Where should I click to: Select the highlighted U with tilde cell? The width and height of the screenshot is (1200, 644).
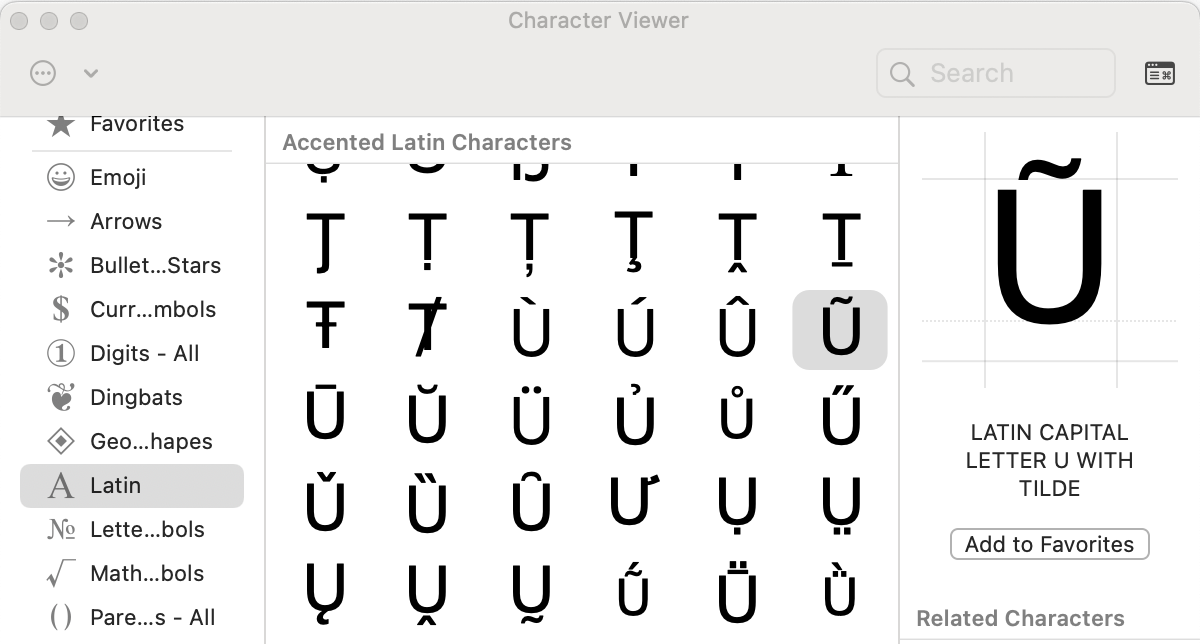pyautogui.click(x=840, y=330)
